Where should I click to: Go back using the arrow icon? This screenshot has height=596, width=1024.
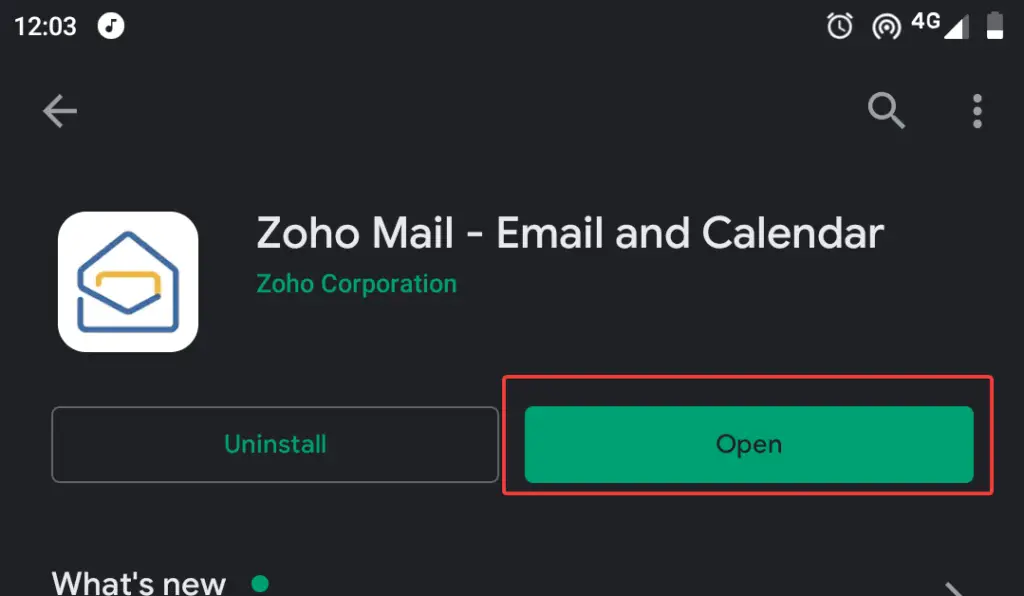59,111
